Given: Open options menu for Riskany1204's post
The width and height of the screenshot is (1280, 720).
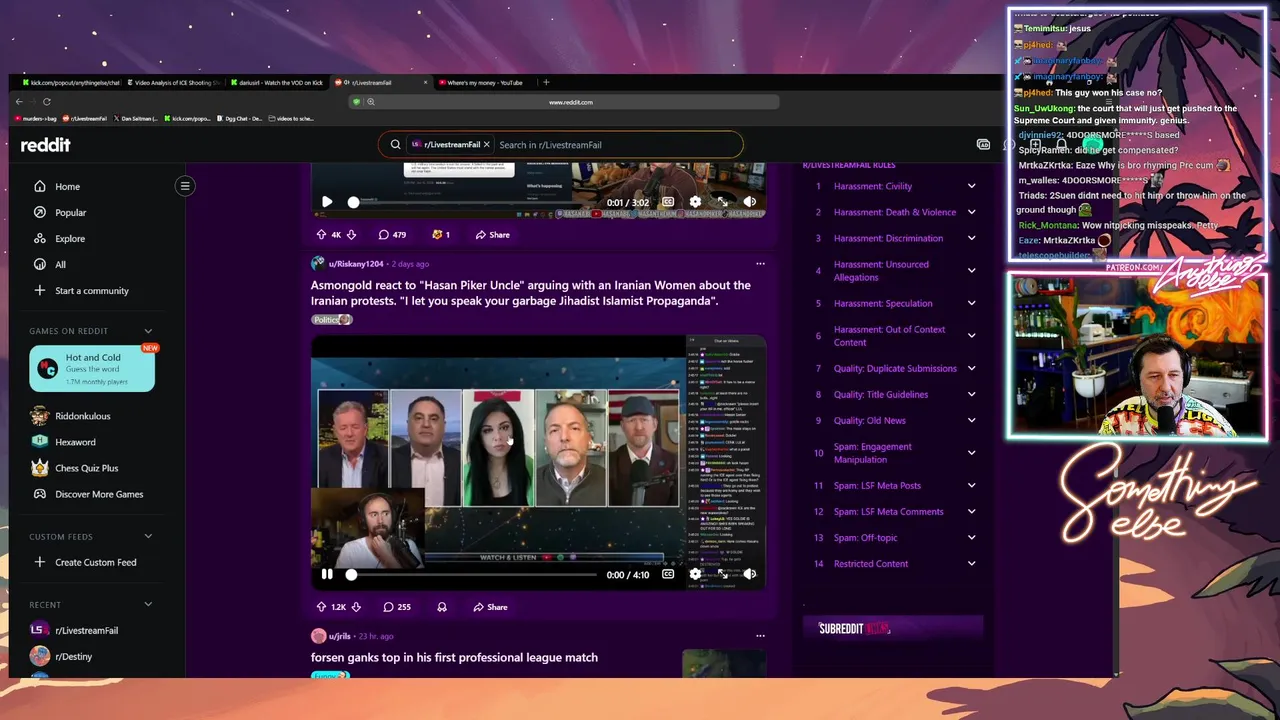Looking at the screenshot, I should (760, 264).
